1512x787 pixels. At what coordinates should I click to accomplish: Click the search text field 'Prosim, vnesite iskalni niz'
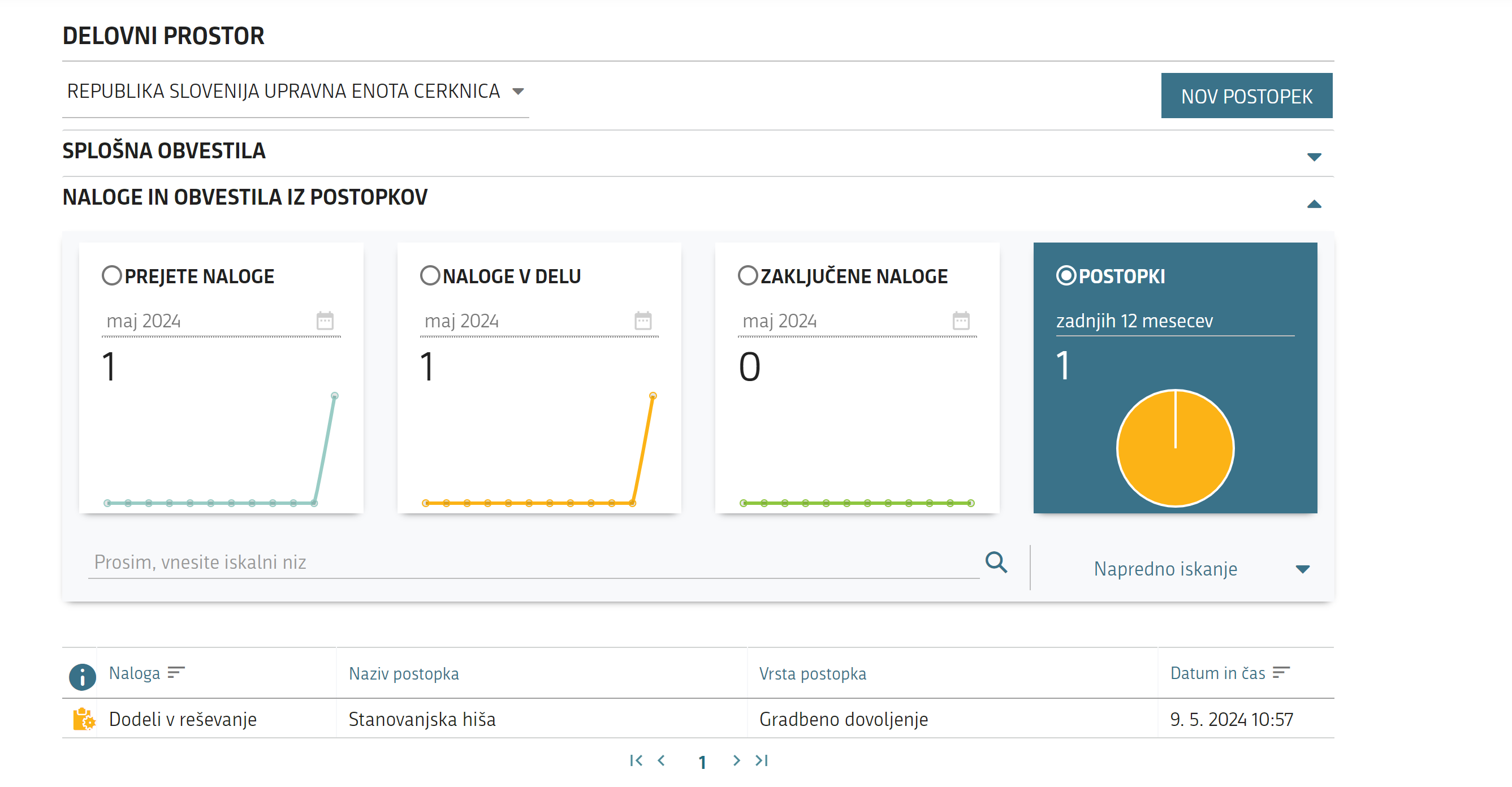[533, 561]
